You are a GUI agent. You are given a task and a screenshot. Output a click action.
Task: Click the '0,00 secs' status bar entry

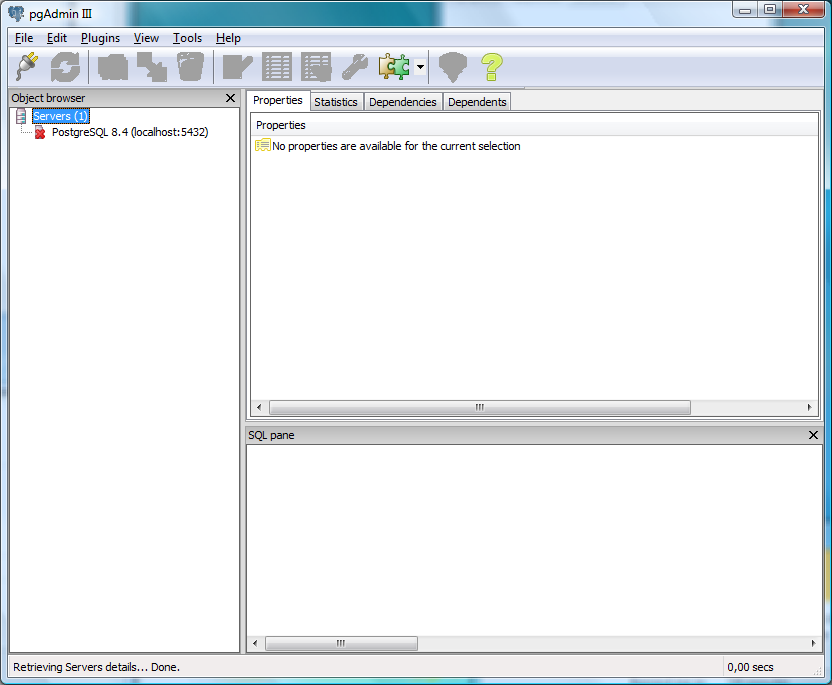(750, 667)
